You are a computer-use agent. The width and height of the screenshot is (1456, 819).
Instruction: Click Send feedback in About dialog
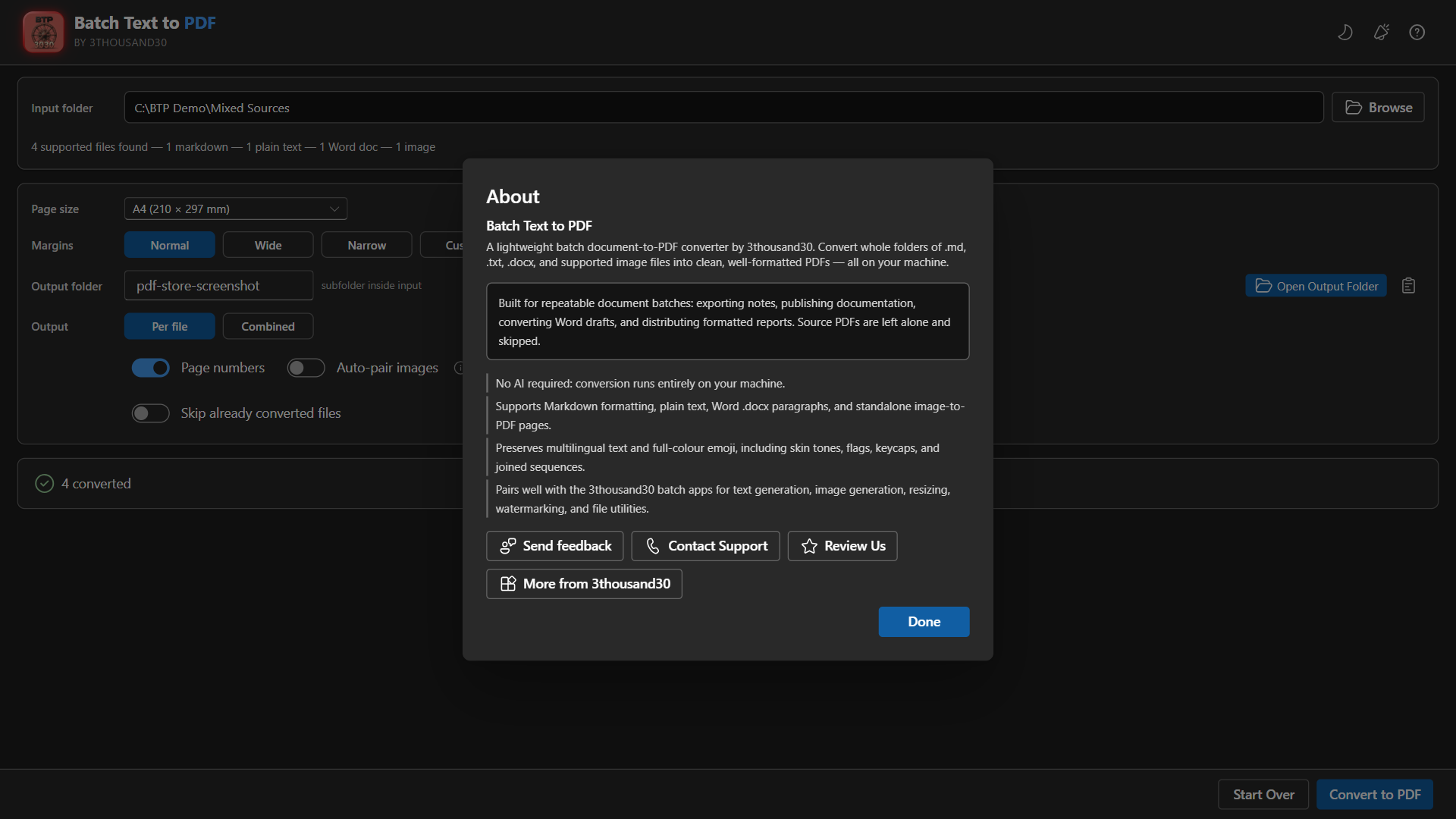coord(555,546)
